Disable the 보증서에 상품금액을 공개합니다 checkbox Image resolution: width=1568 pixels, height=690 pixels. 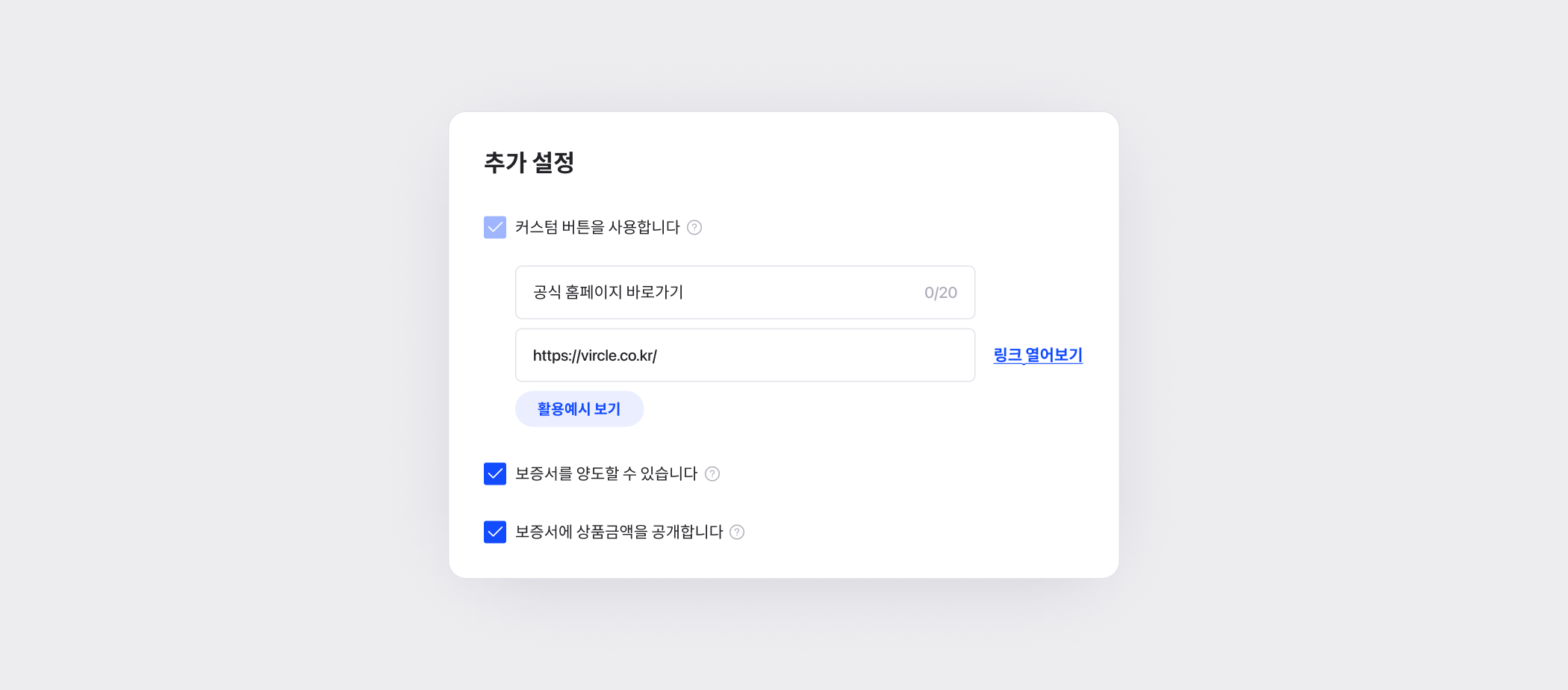(495, 532)
